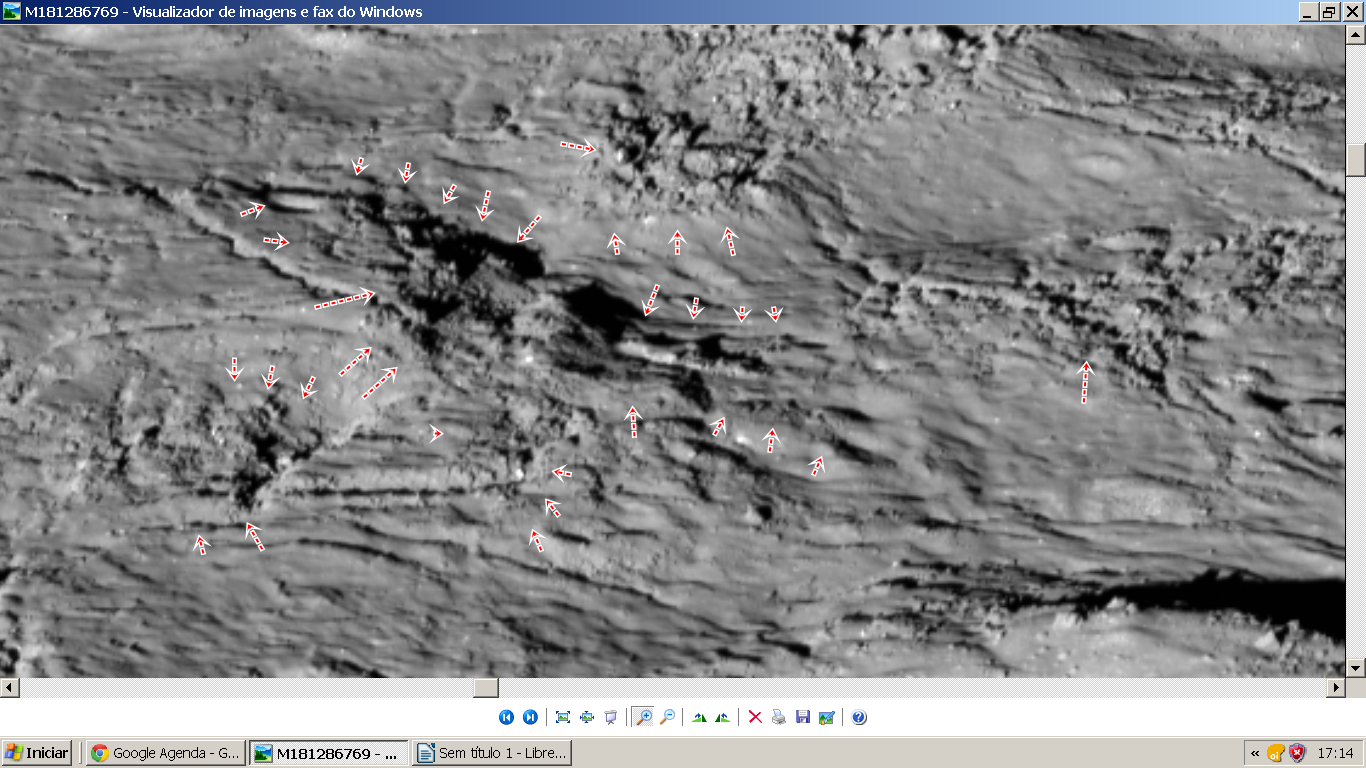Save a copy with floppy icon
Screen dimensions: 1366x768
click(x=803, y=717)
